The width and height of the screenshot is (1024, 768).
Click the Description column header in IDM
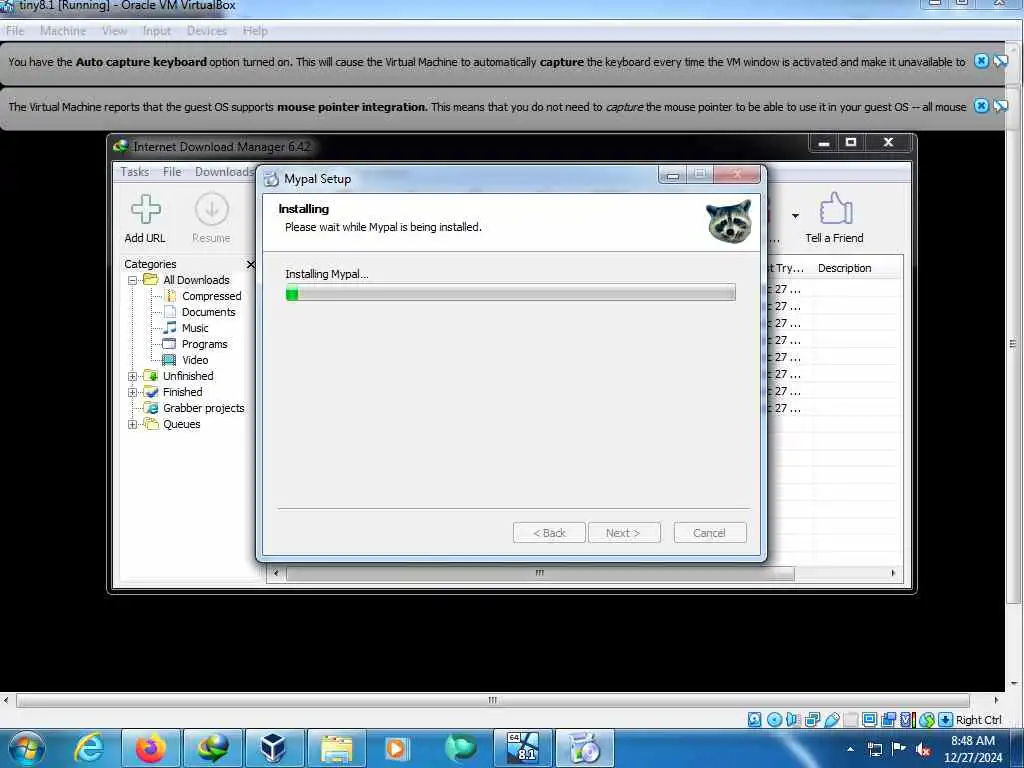[x=844, y=268]
